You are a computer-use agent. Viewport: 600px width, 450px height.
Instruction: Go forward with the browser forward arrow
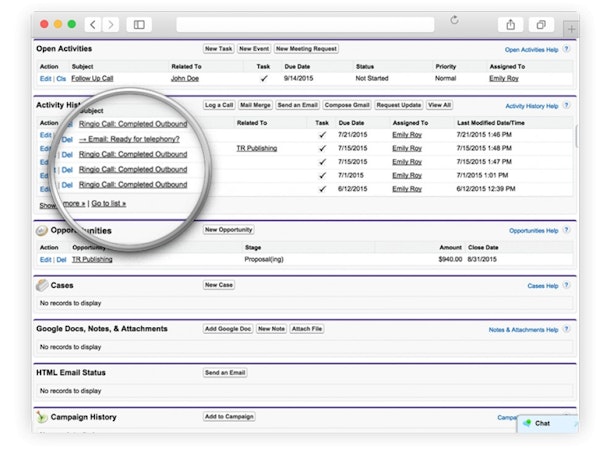111,25
